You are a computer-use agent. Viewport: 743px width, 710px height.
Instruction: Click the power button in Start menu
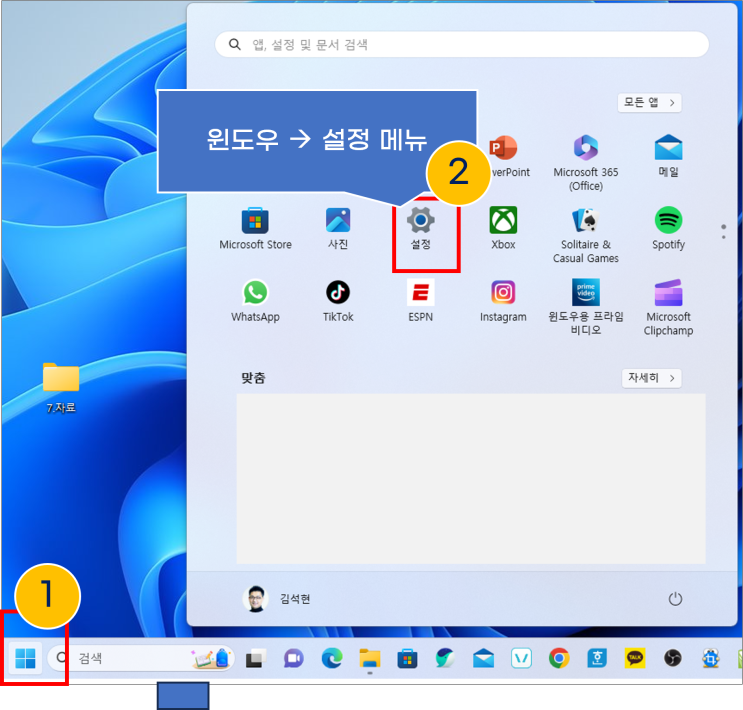[675, 599]
